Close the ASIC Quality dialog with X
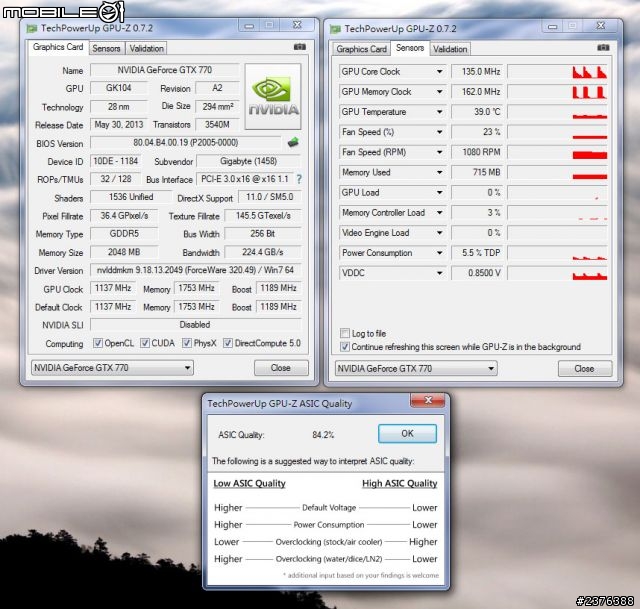Screen dimensions: 640x609 click(428, 400)
